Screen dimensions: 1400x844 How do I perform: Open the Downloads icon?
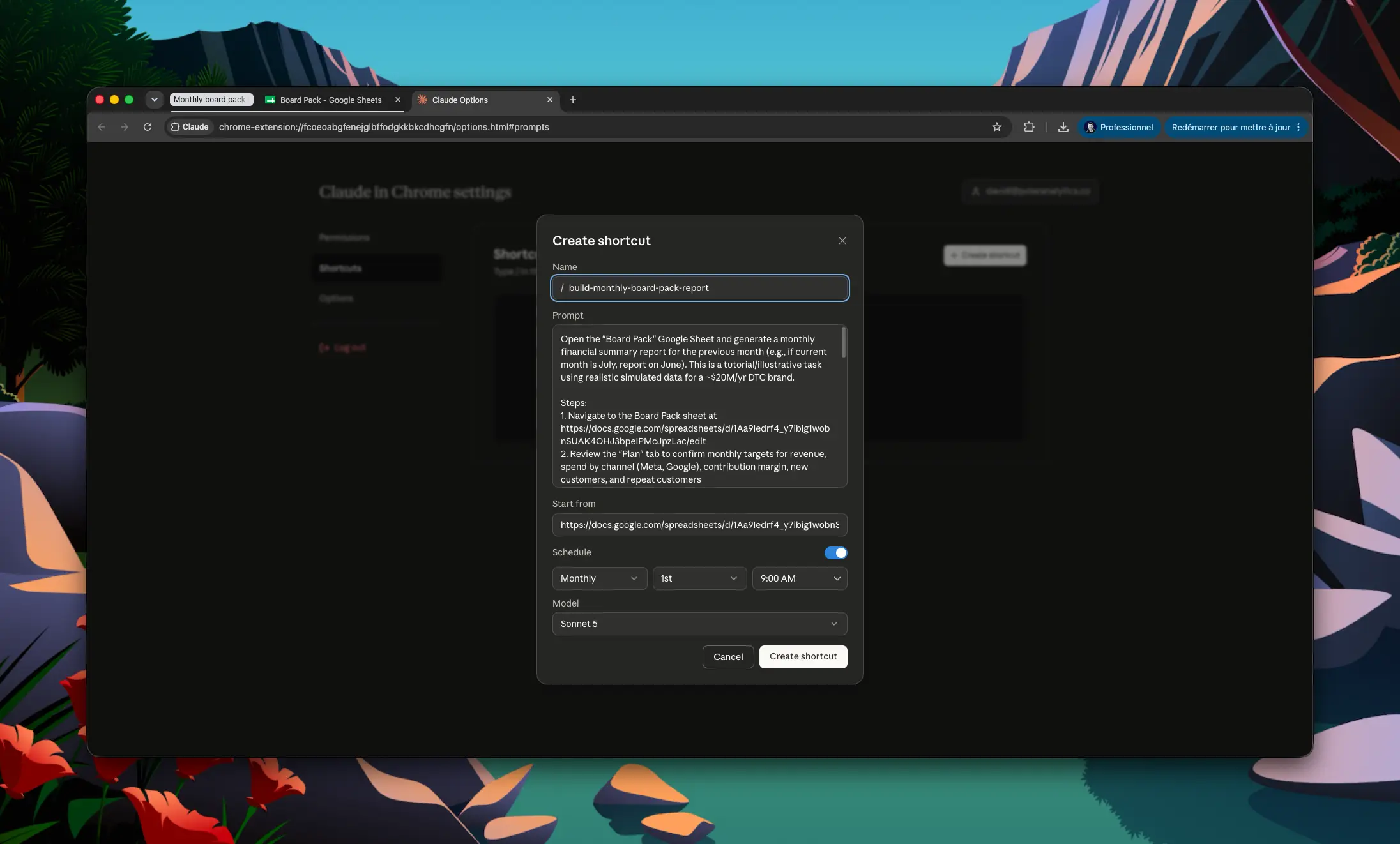[1063, 127]
